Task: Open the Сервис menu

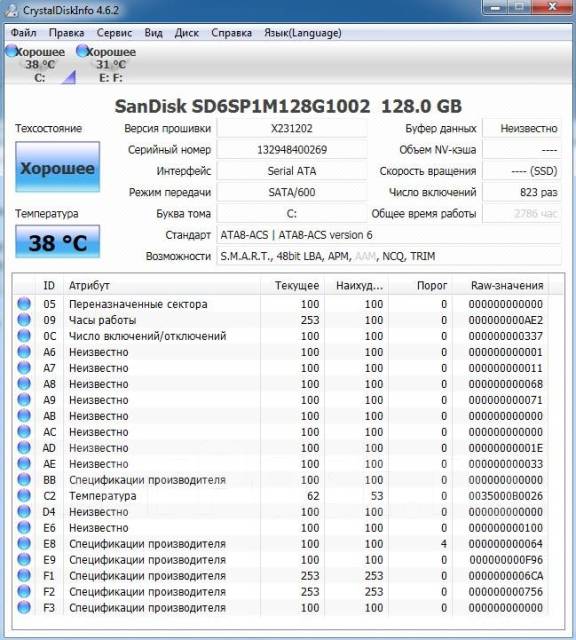Action: pos(114,33)
